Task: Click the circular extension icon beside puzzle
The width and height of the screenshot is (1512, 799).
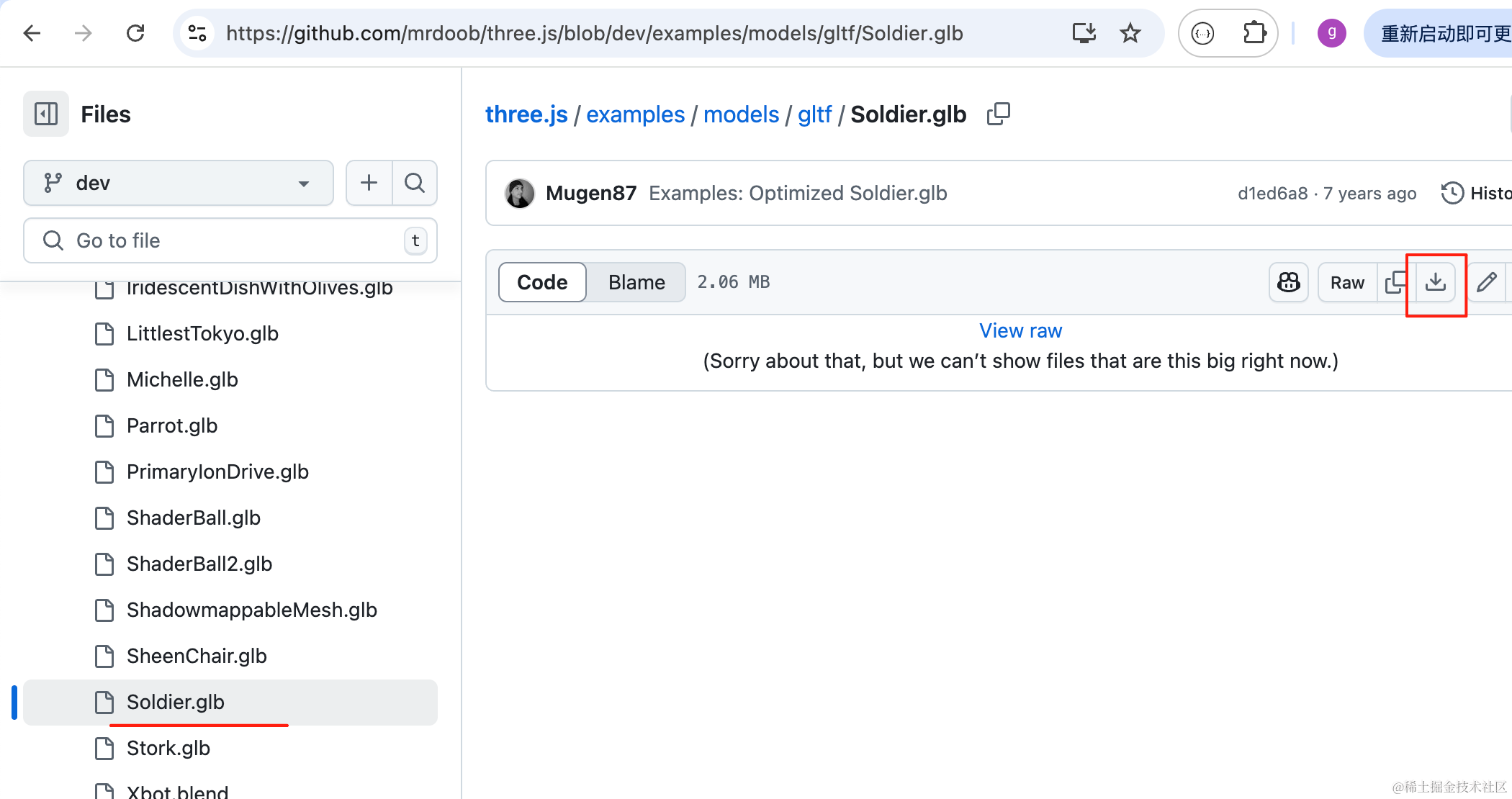Action: [x=1203, y=33]
